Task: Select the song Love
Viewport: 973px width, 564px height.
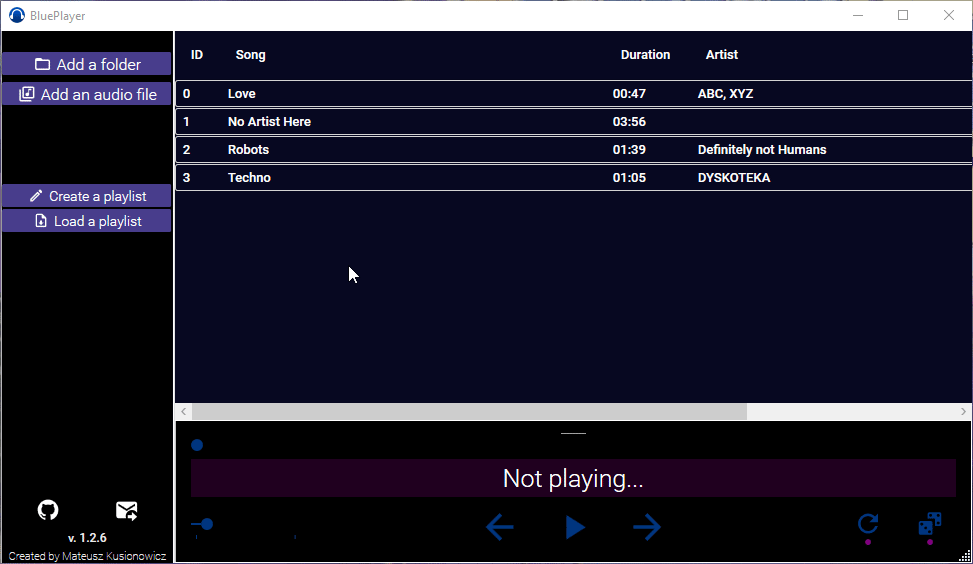Action: pyautogui.click(x=573, y=94)
